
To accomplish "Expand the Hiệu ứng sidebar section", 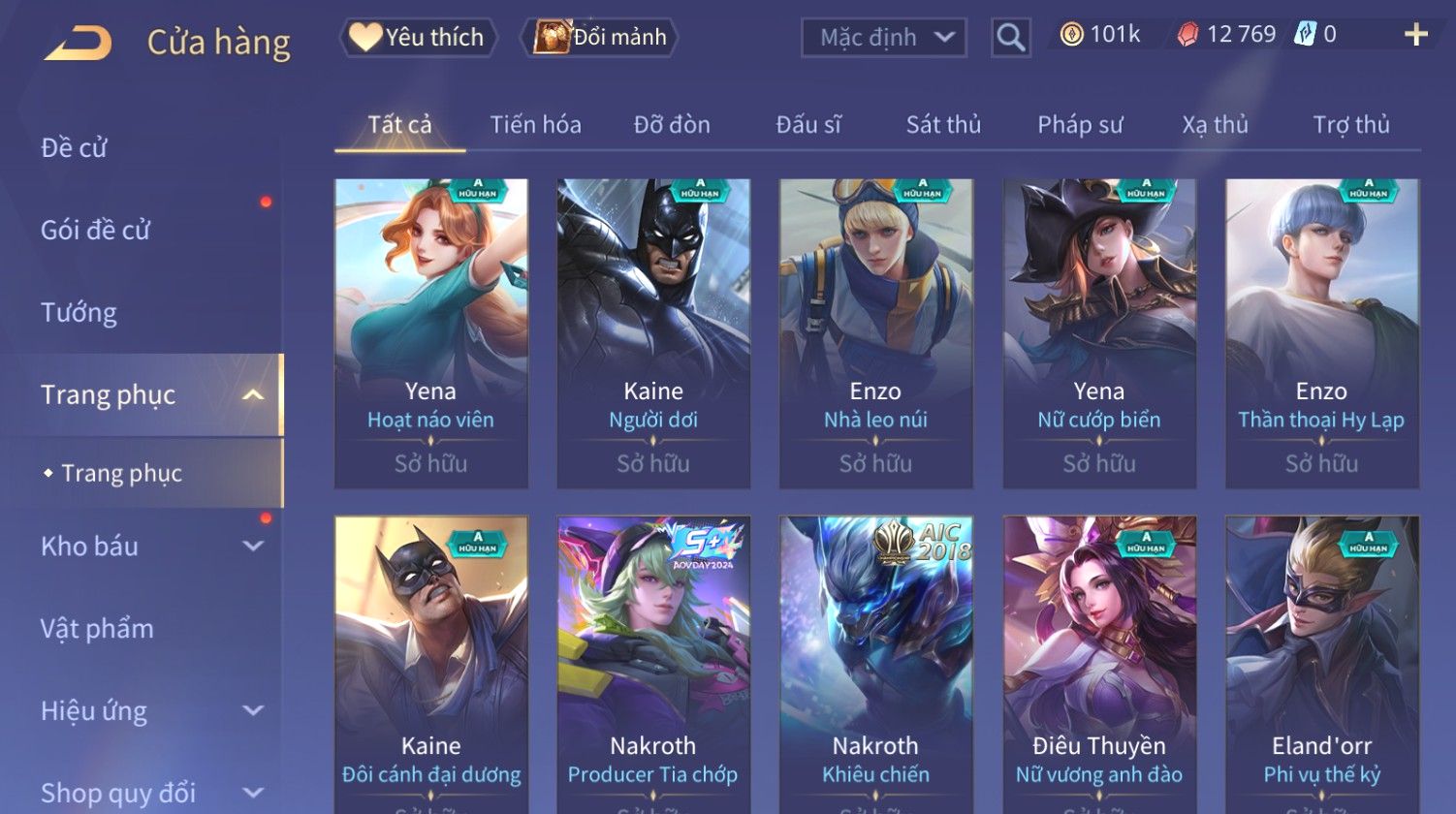I will [x=253, y=710].
